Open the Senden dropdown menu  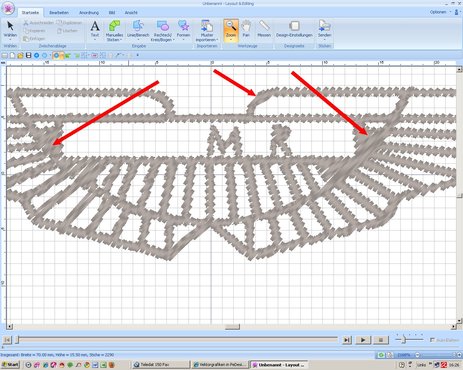(324, 30)
